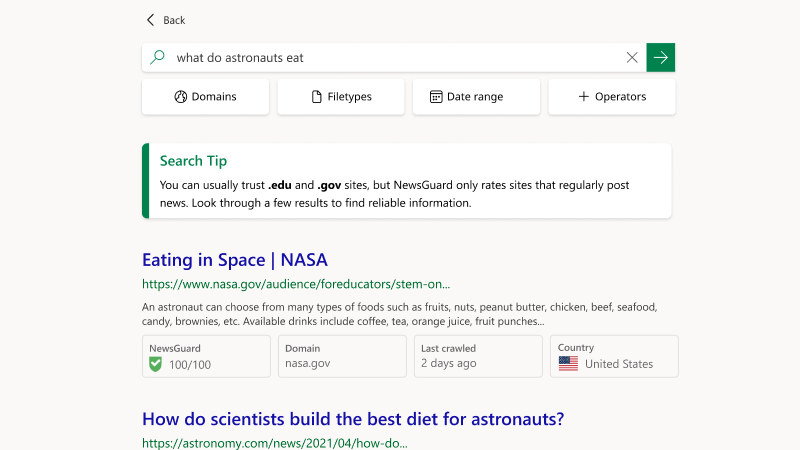Click the United States flag icon
Screen dimensions: 800x450
[x=568, y=364]
